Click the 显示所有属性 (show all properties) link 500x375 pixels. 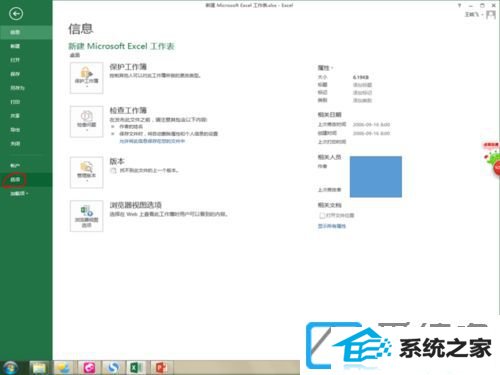(332, 226)
